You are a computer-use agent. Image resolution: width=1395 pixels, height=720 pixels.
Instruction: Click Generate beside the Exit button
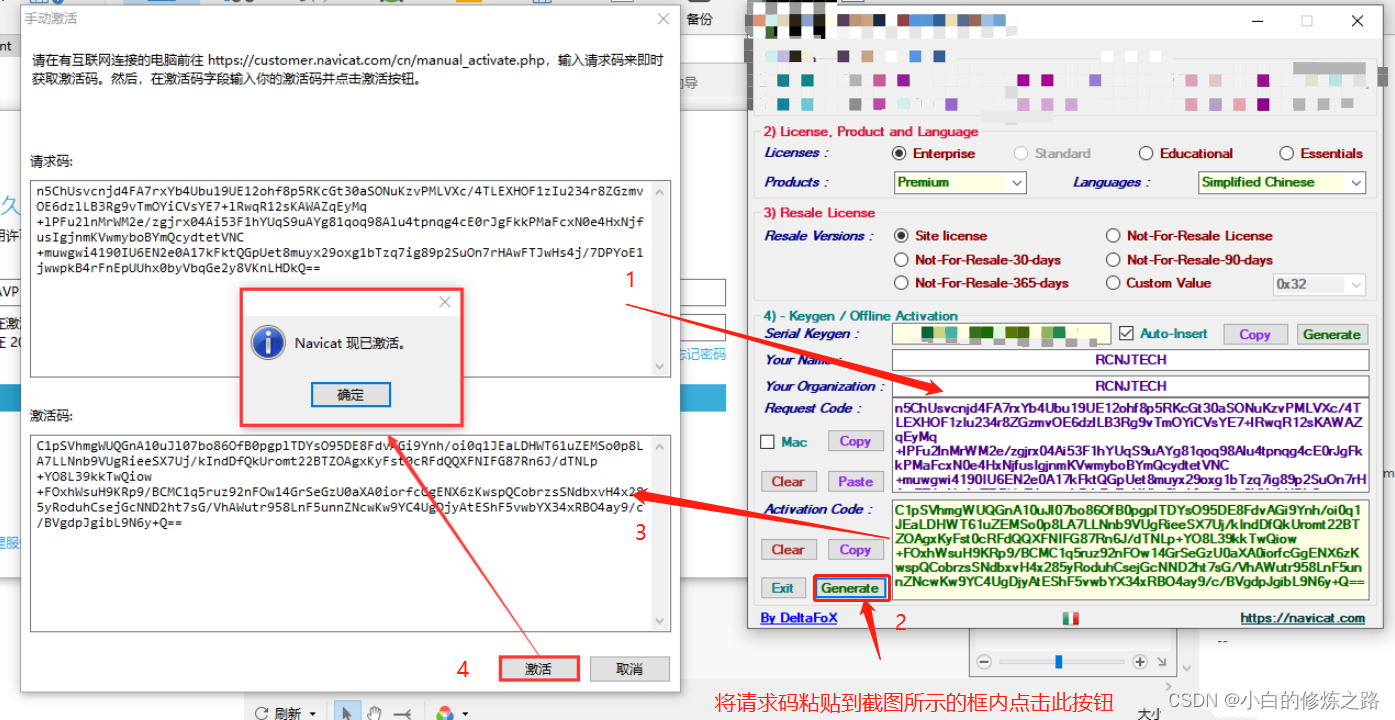pos(850,588)
